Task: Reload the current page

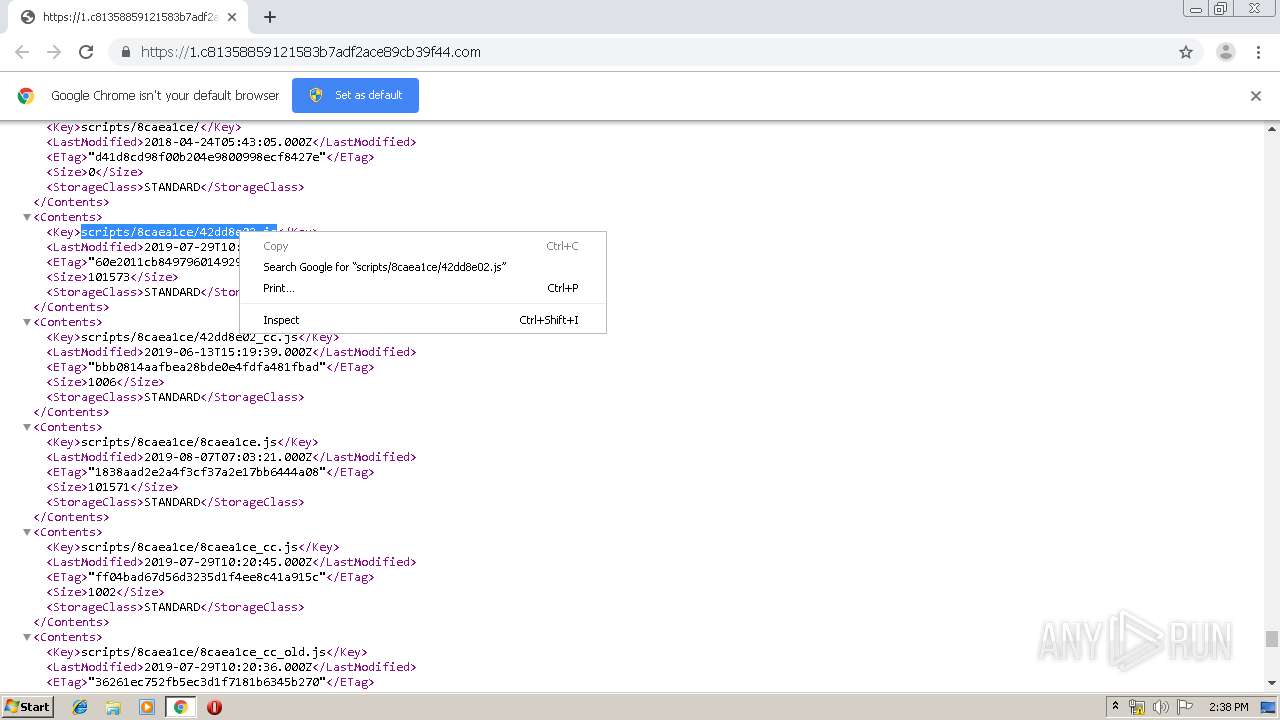Action: tap(86, 52)
